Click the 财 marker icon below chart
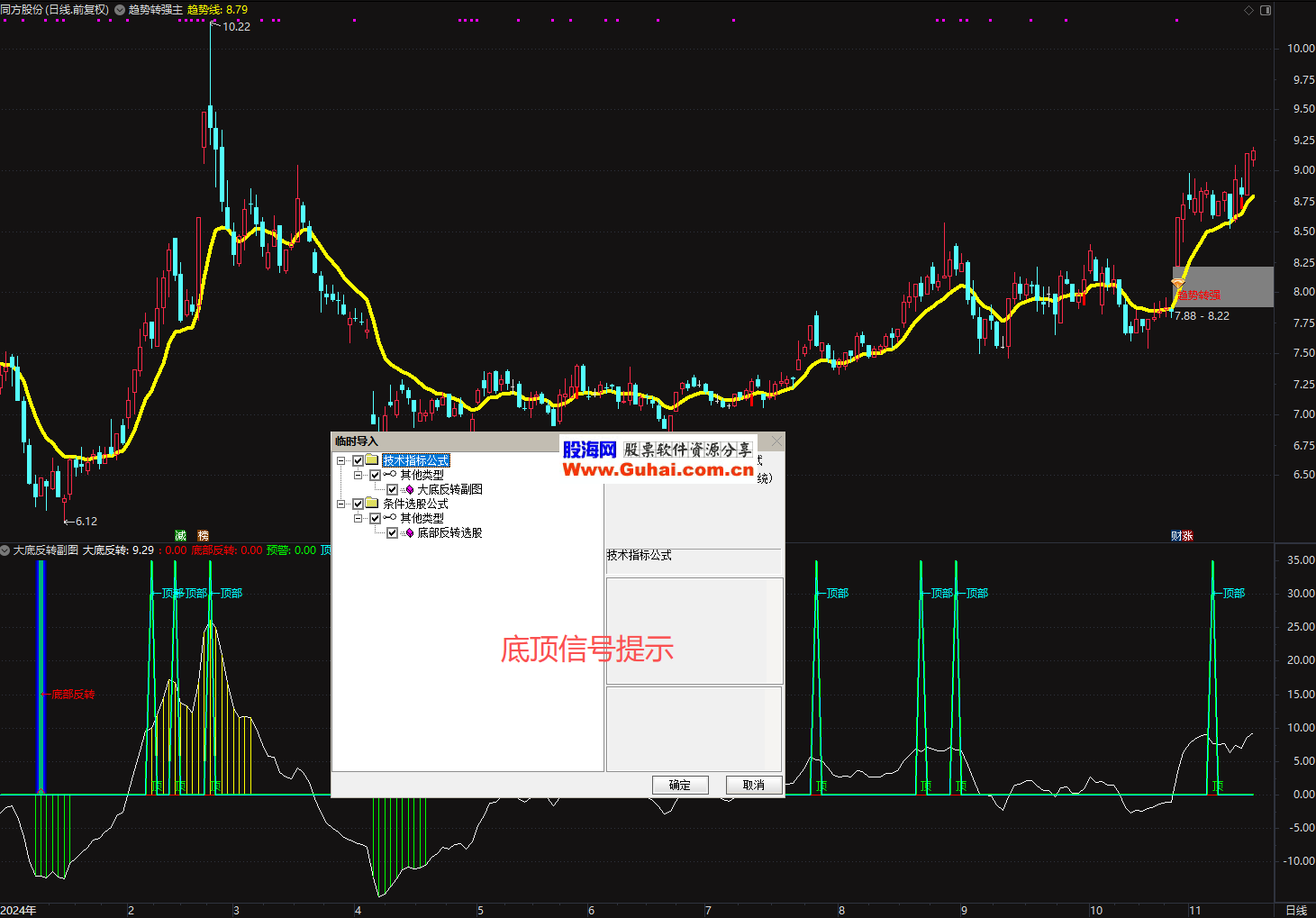Viewport: 1316px width, 918px height. point(1176,535)
